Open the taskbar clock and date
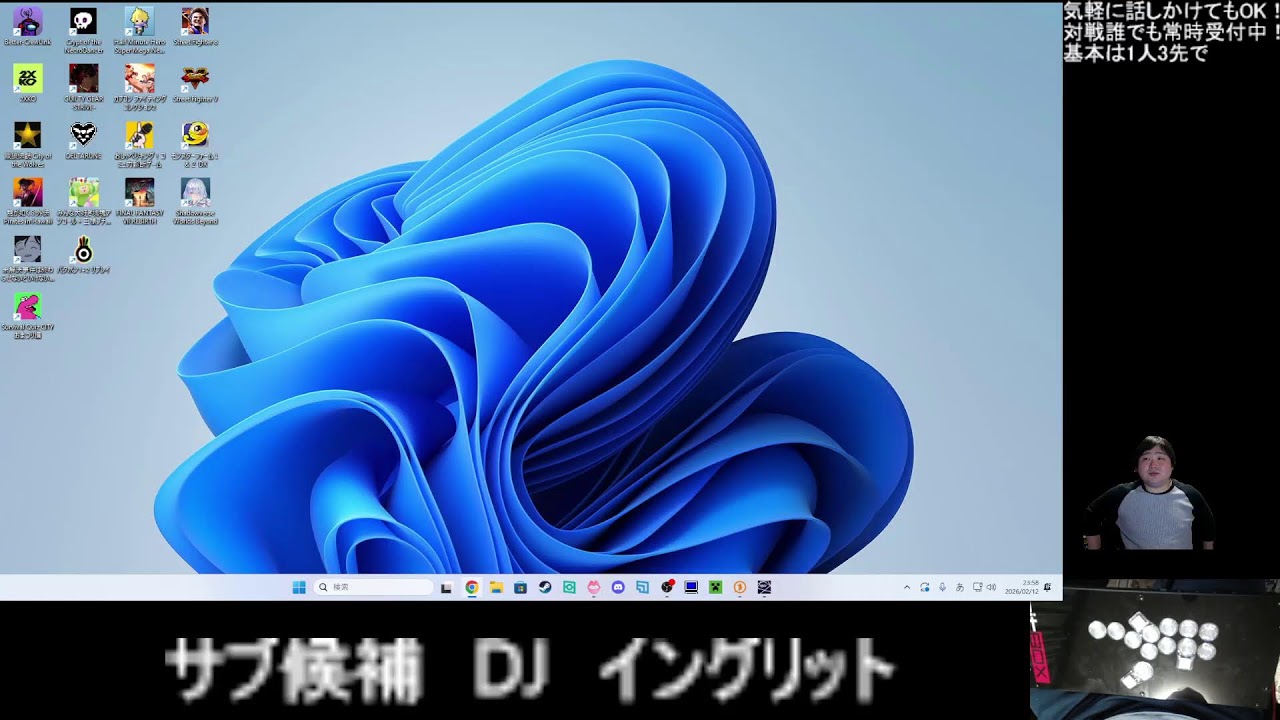Screen dimensions: 1280x720 tap(1024, 588)
